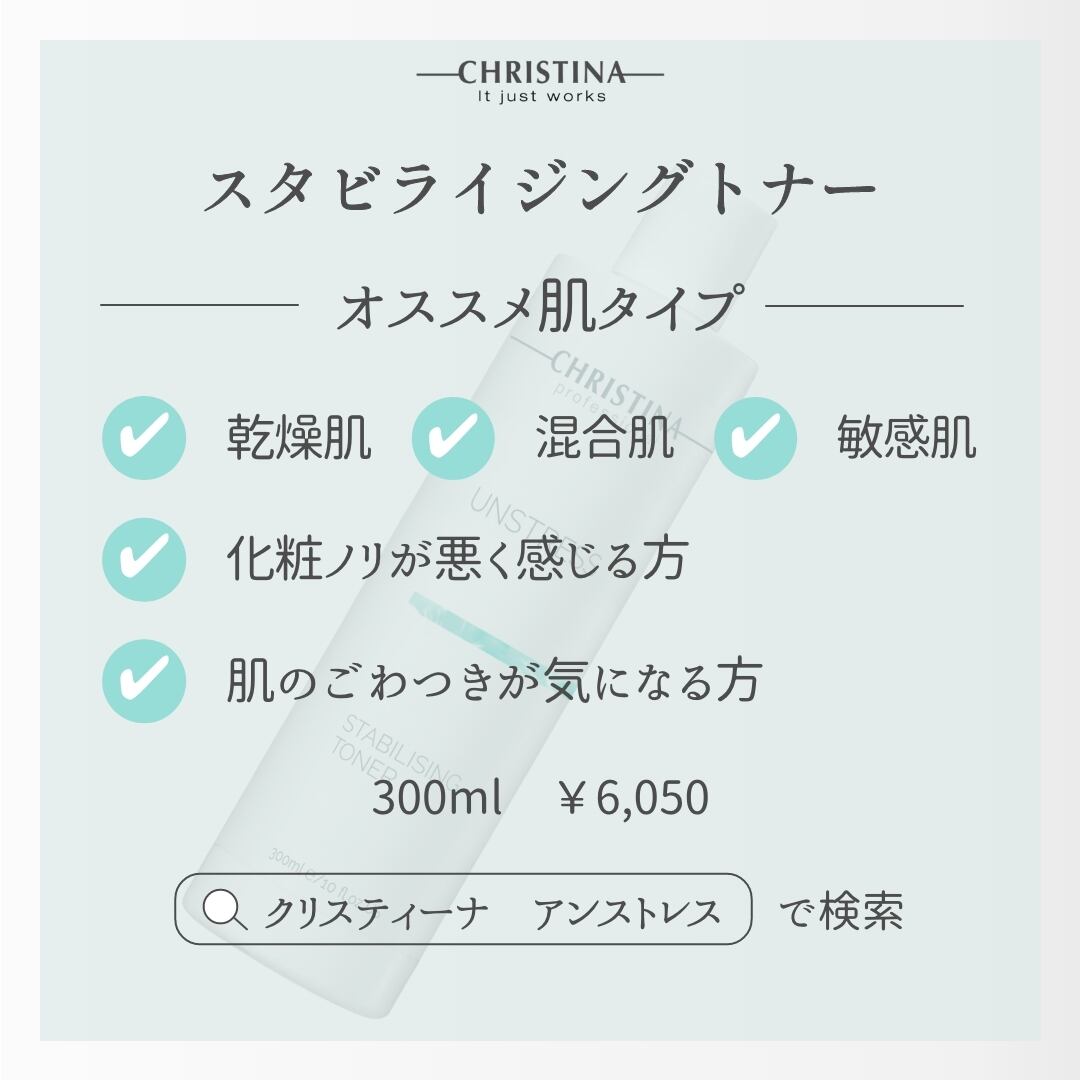Select the オススメ肌タイプ heading
1080x1080 pixels.
click(540, 306)
